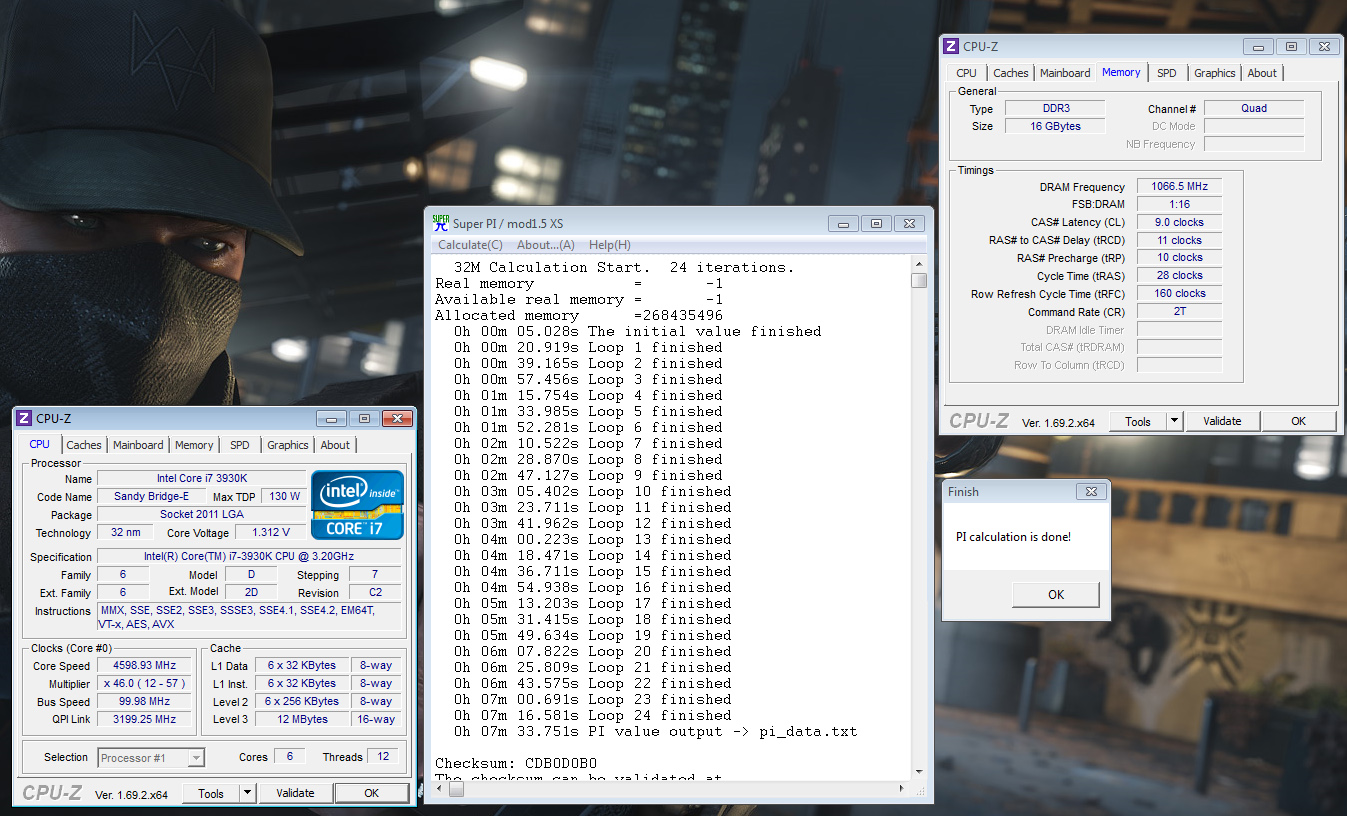
Task: Switch to CPU tab in CPU-Z Memory window
Action: pyautogui.click(x=966, y=73)
